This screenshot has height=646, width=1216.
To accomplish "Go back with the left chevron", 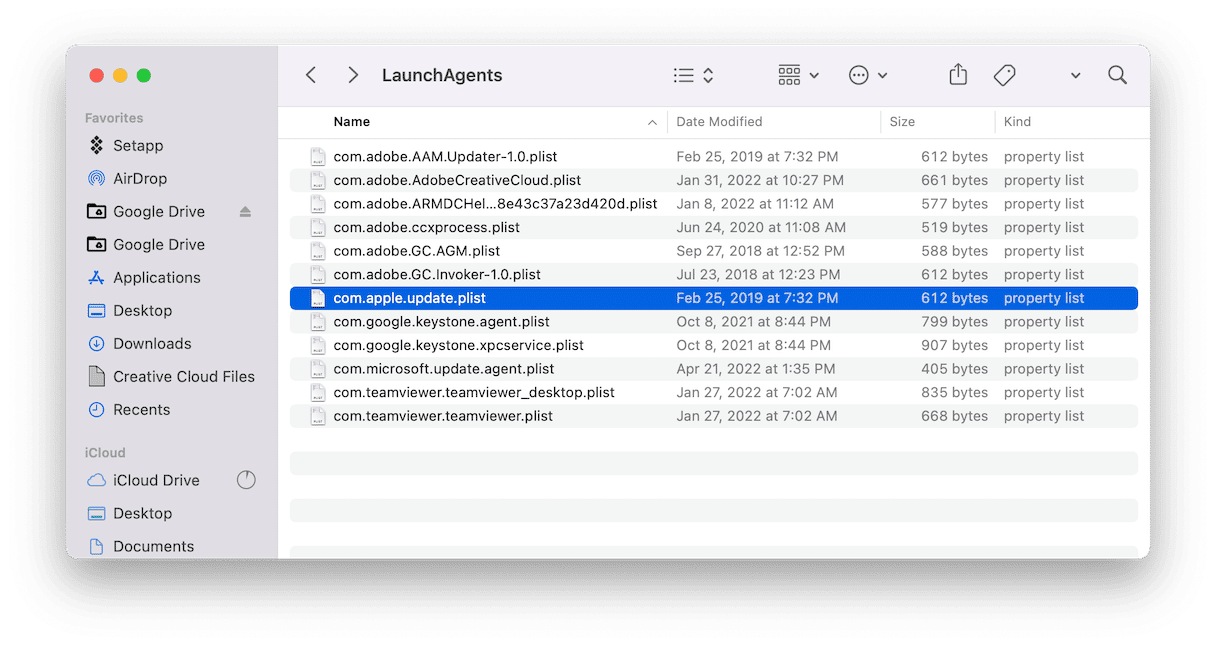I will tap(311, 75).
